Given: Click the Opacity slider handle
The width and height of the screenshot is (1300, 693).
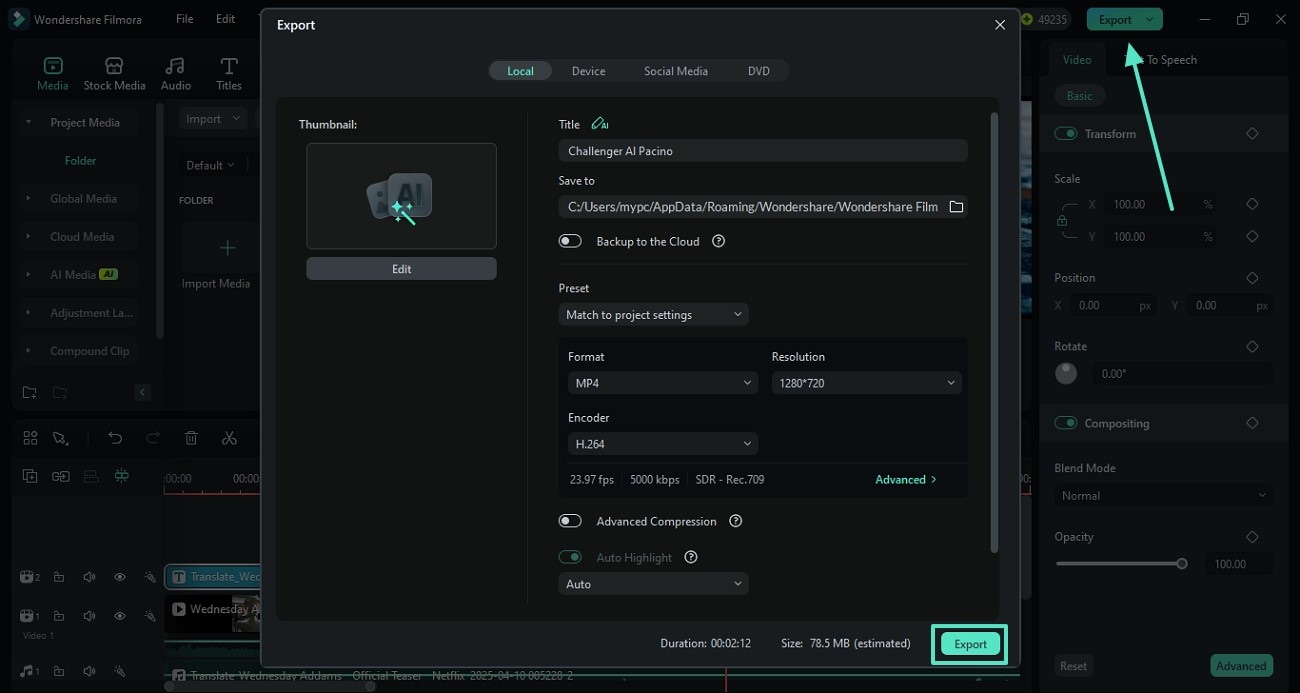Looking at the screenshot, I should (x=1182, y=564).
